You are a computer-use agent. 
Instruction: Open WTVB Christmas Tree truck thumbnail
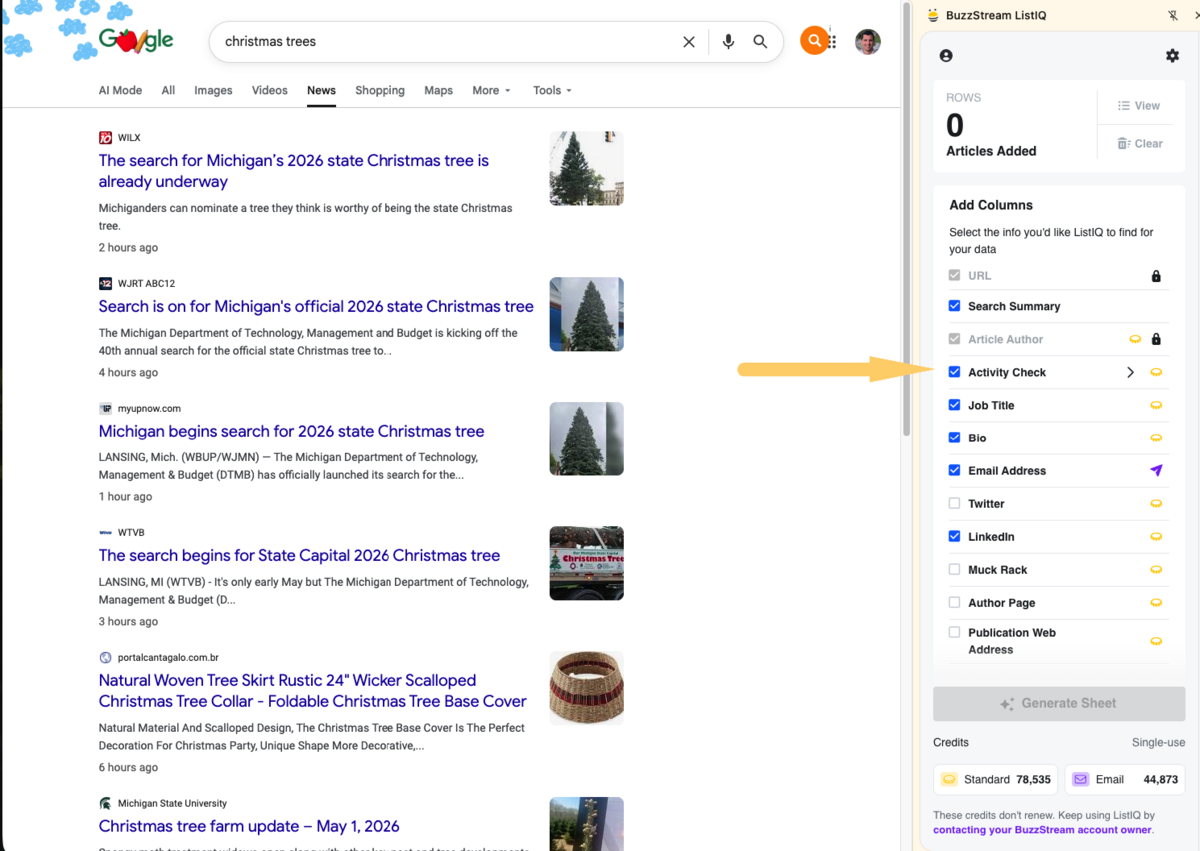click(586, 563)
